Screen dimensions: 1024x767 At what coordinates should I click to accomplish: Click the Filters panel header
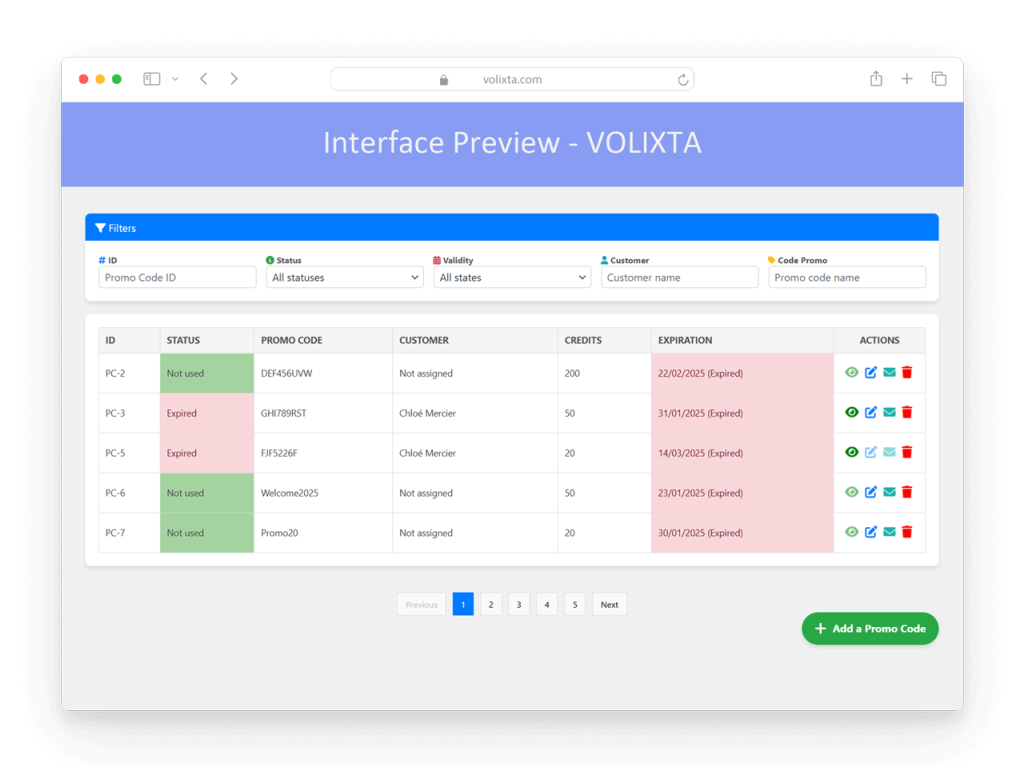512,227
